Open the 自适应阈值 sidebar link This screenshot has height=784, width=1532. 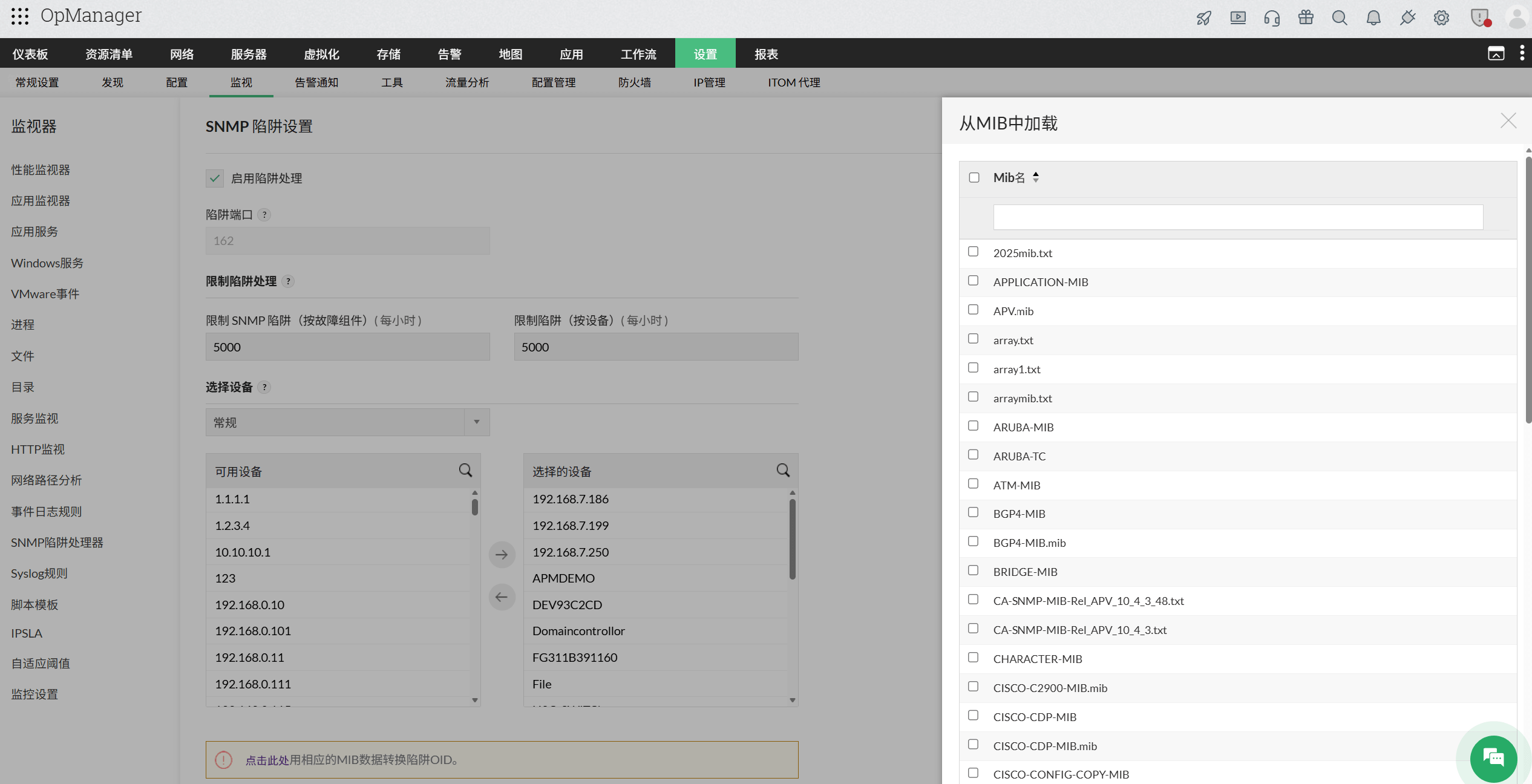41,664
